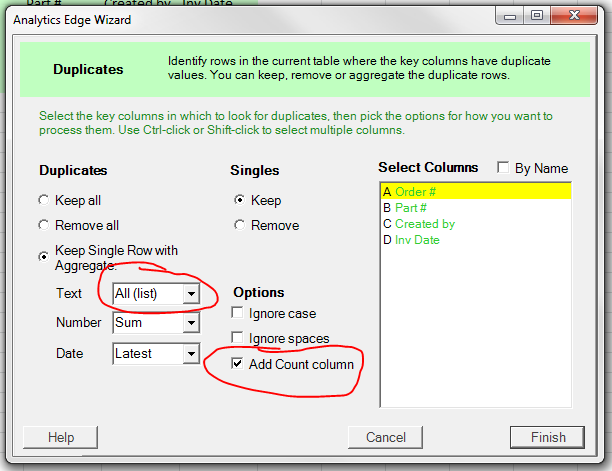This screenshot has height=471, width=612.
Task: Toggle the Ignore spaces checkbox
Action: pos(238,339)
